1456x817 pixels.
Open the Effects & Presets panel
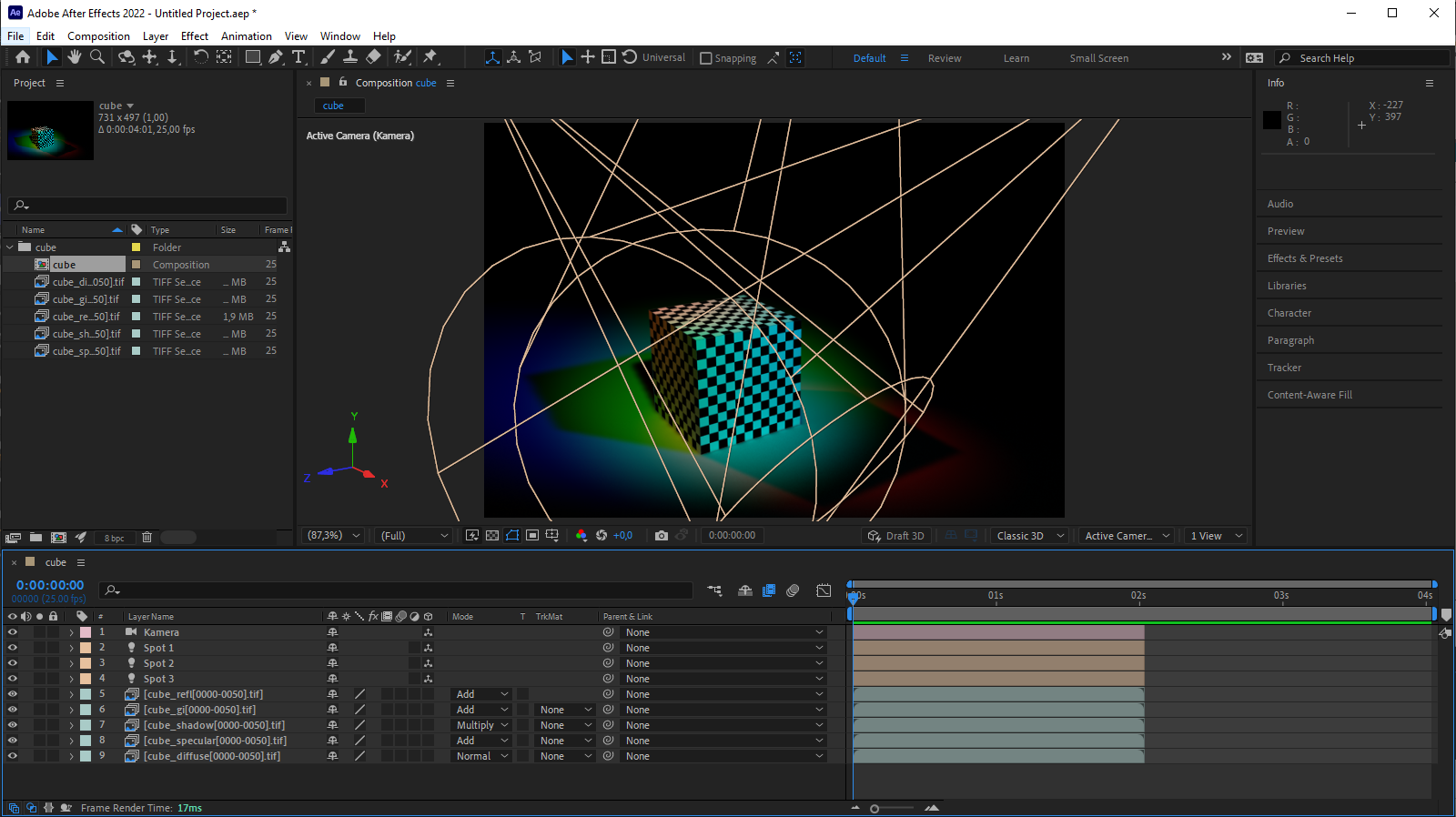click(1304, 258)
